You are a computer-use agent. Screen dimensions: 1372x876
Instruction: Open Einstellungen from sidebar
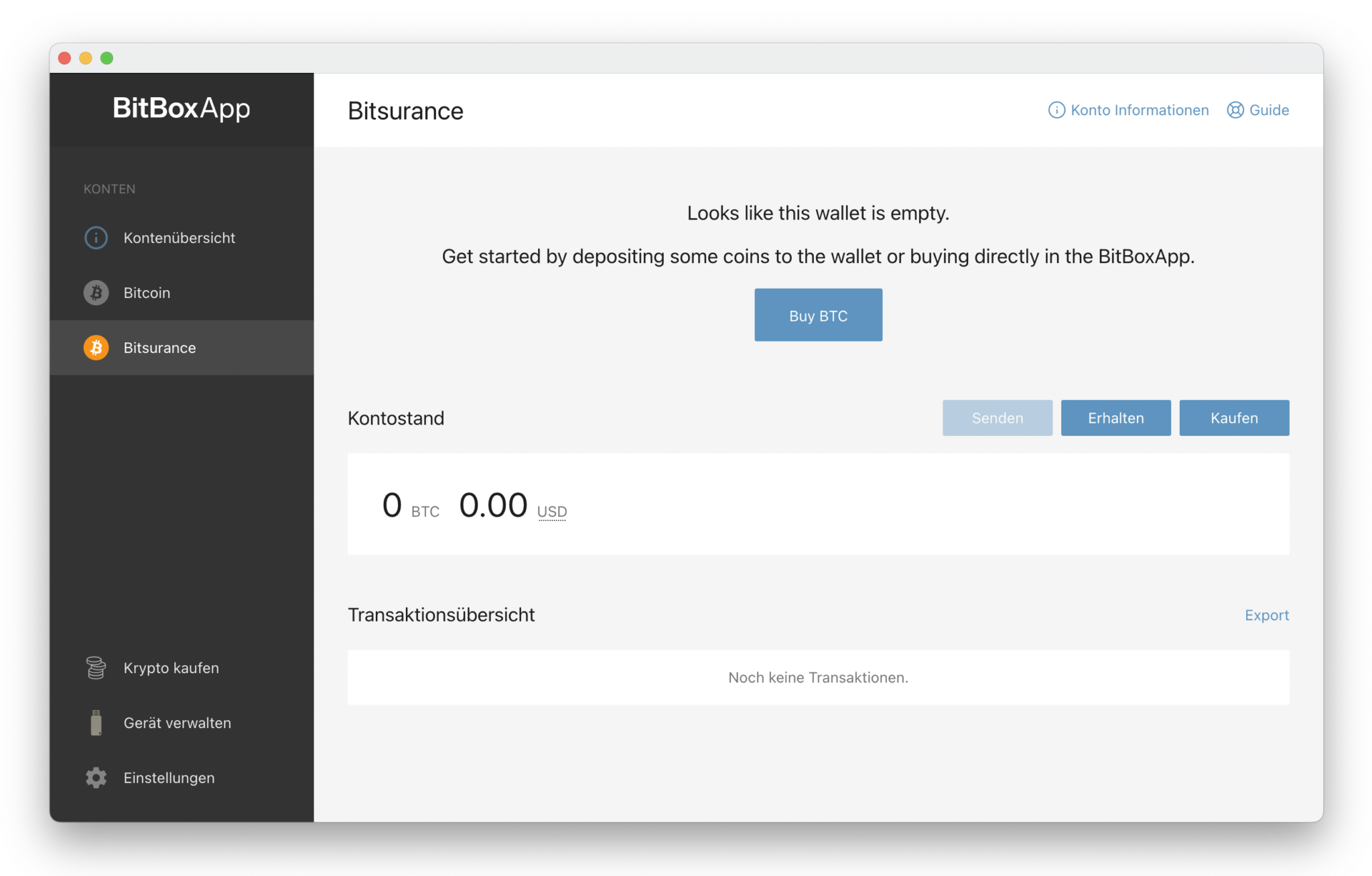[182, 778]
